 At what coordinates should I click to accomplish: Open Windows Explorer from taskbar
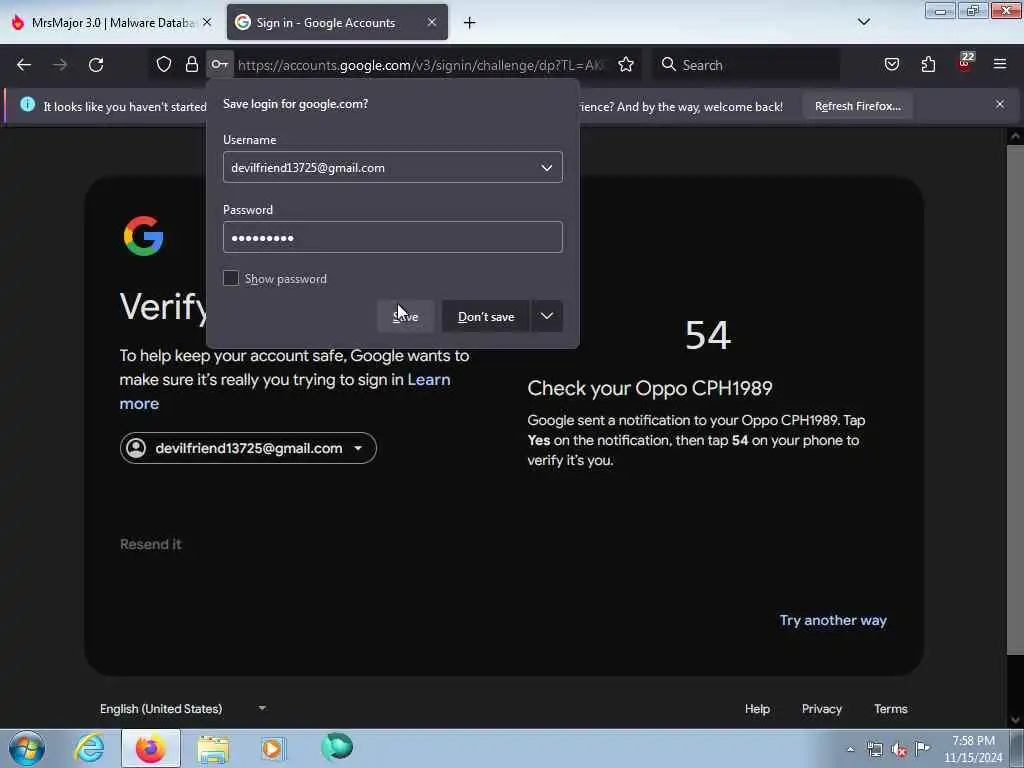click(213, 749)
